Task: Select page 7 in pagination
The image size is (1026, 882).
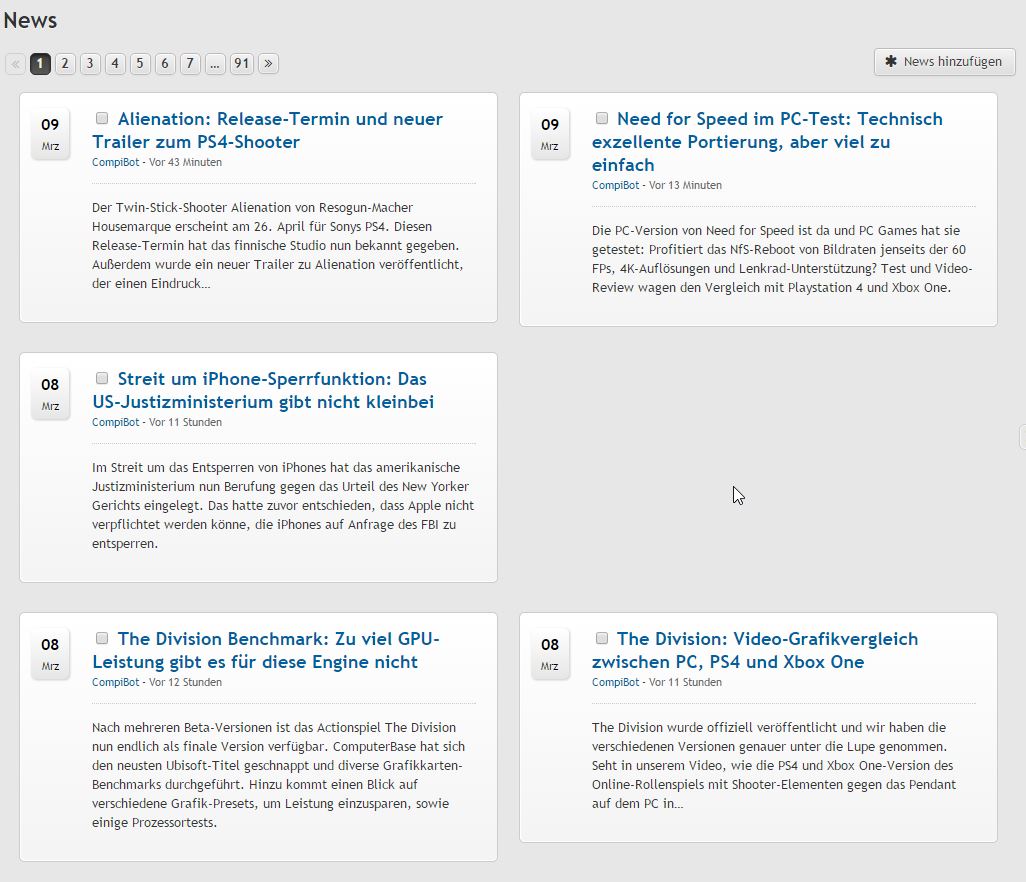Action: (190, 64)
